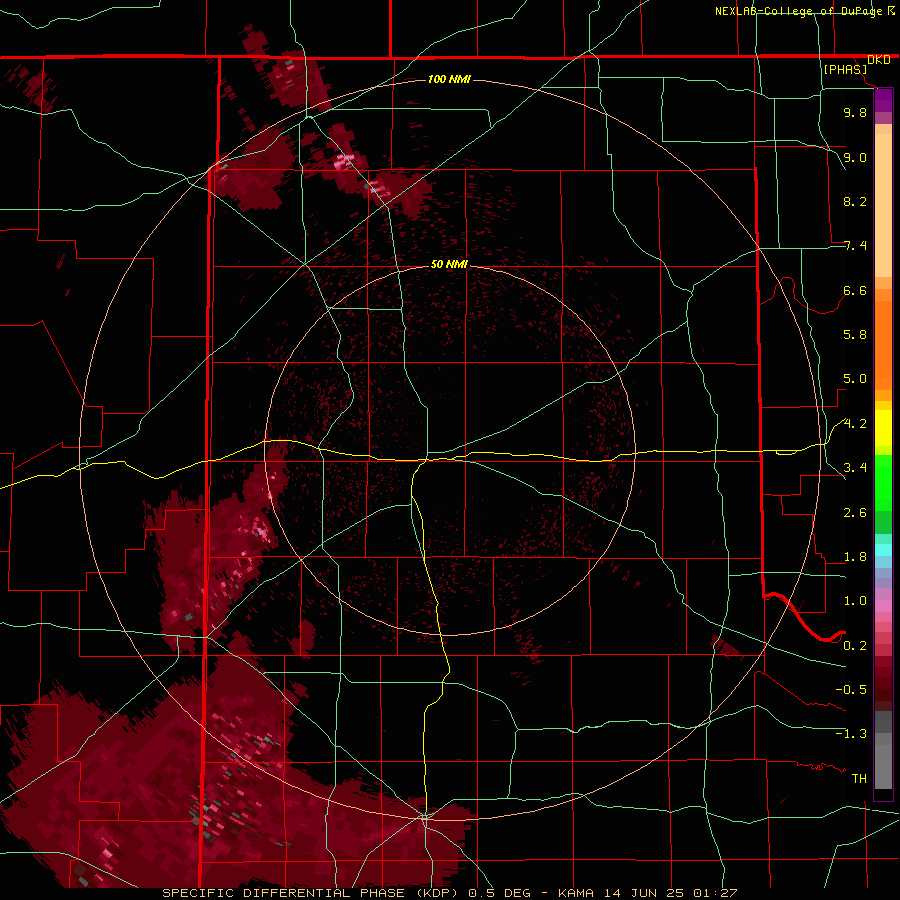Pick the pink band near 1.0
The image size is (900, 900).
point(883,606)
